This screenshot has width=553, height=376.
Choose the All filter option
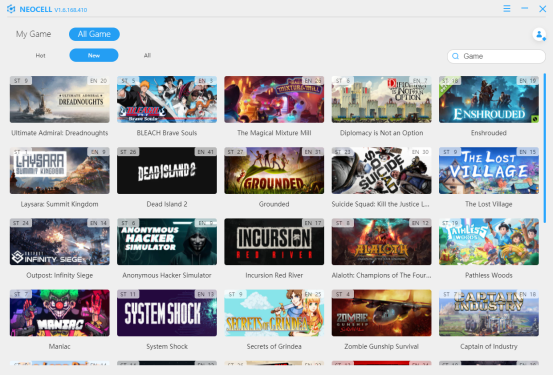147,55
